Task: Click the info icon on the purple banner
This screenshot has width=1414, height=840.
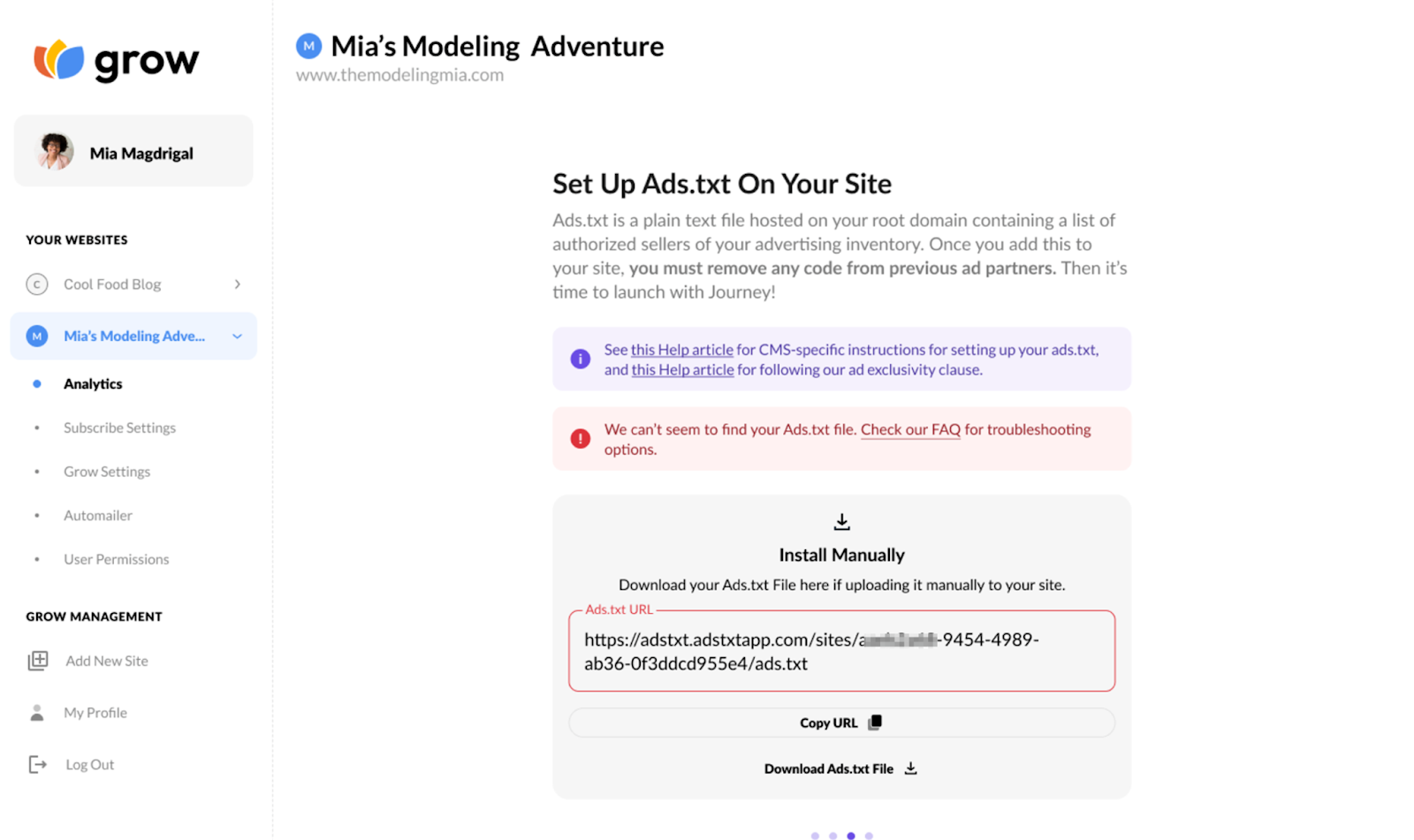Action: [580, 359]
